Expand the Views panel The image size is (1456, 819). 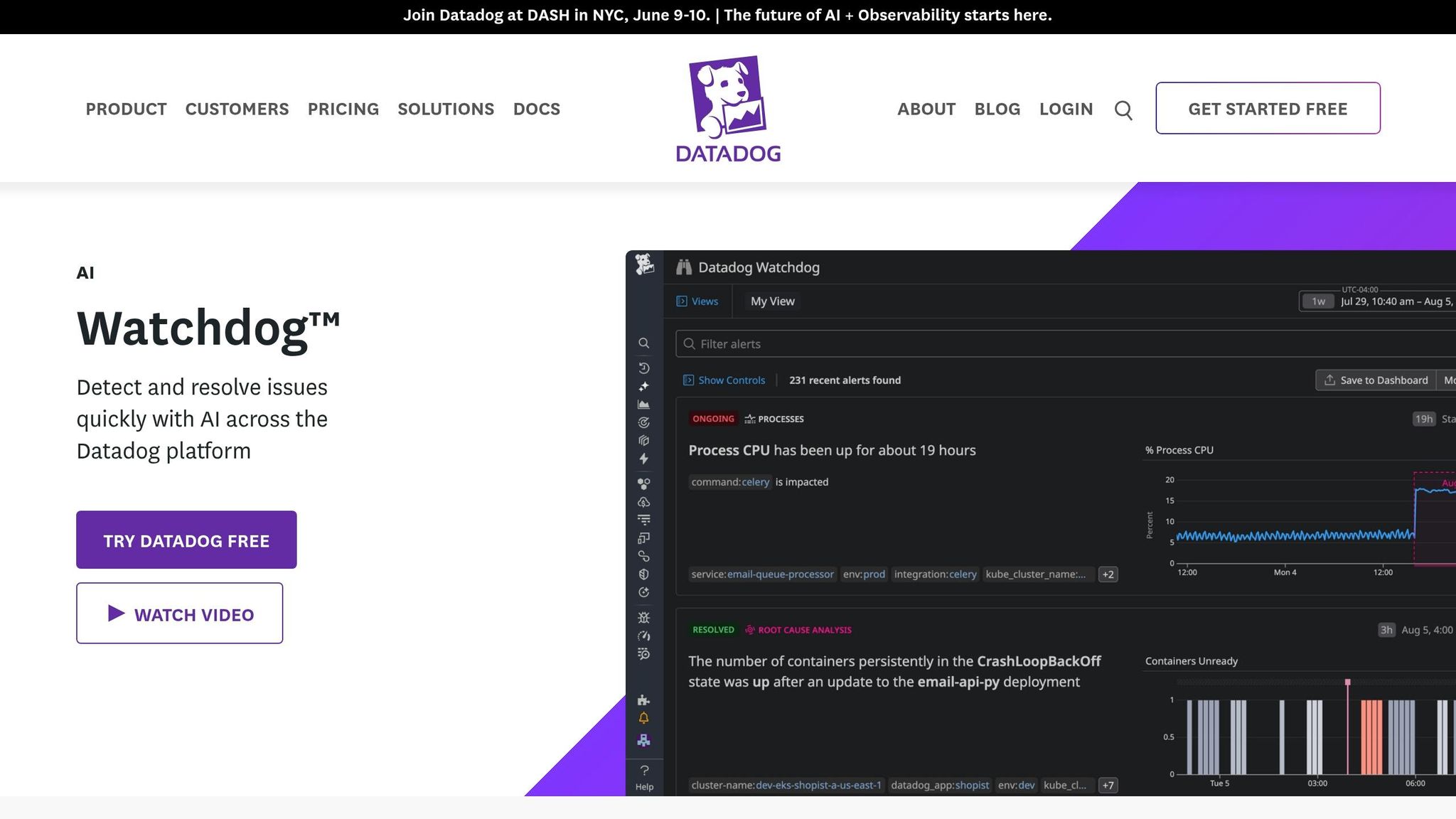pyautogui.click(x=697, y=301)
